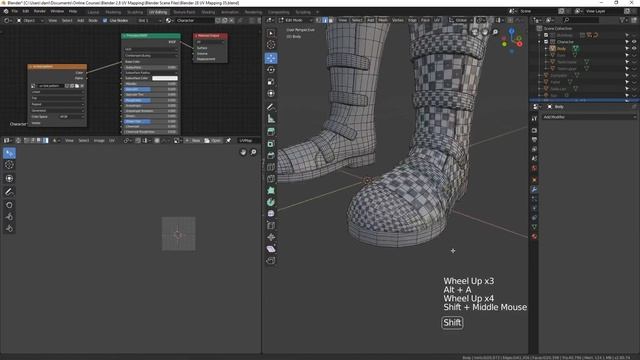Open the Render menu
This screenshot has width=640, height=360.
point(40,11)
